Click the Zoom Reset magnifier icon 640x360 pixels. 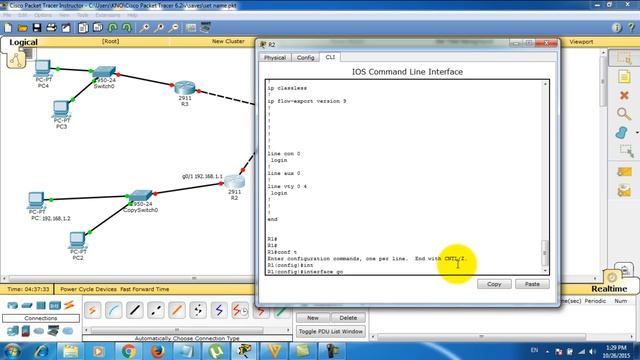click(159, 28)
